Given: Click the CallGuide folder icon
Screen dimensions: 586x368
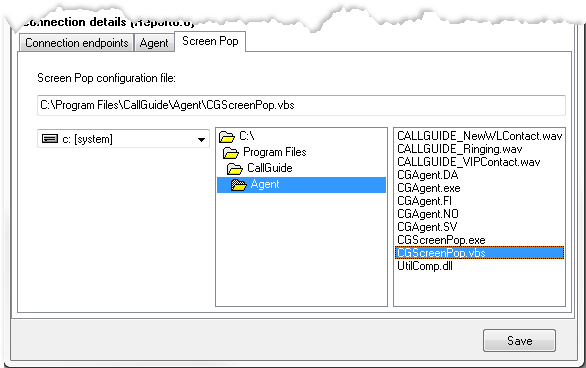Looking at the screenshot, I should coord(235,169).
